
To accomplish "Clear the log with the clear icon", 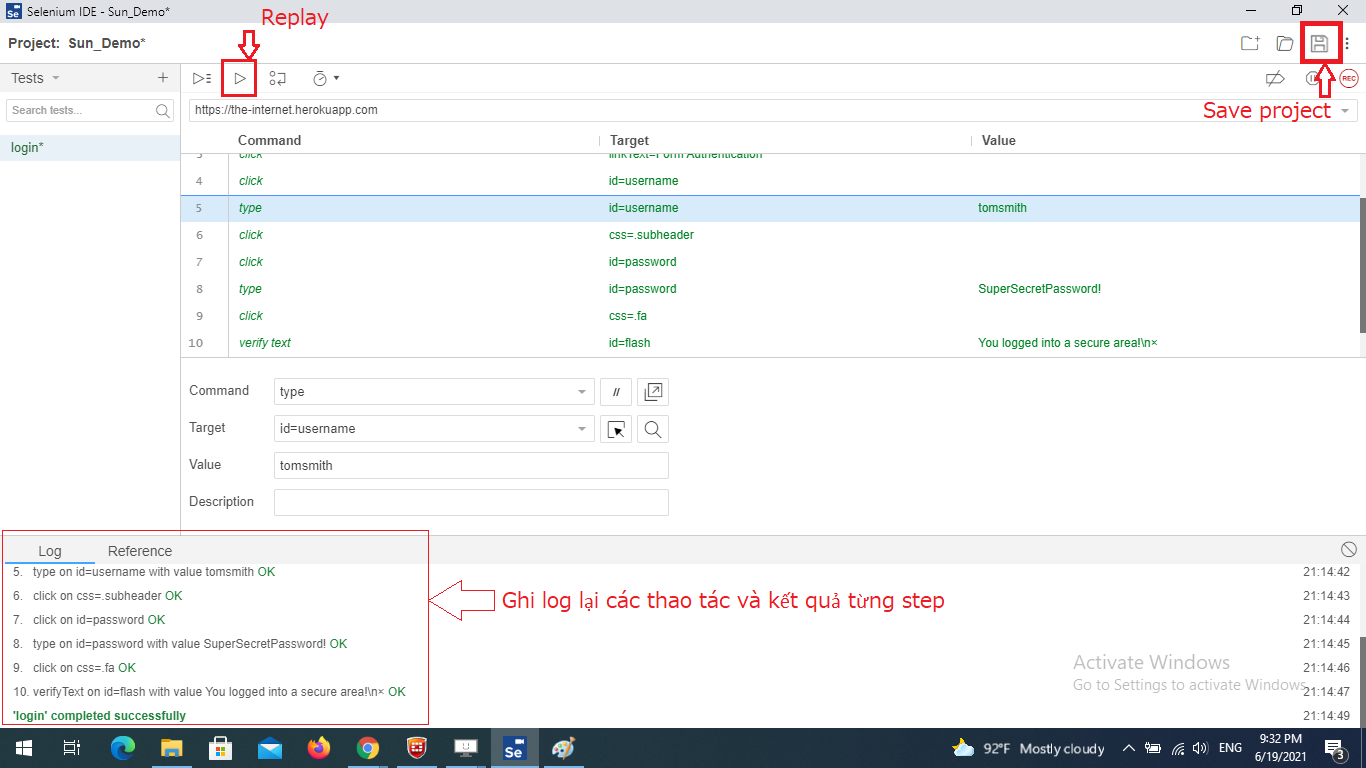I will (x=1349, y=549).
